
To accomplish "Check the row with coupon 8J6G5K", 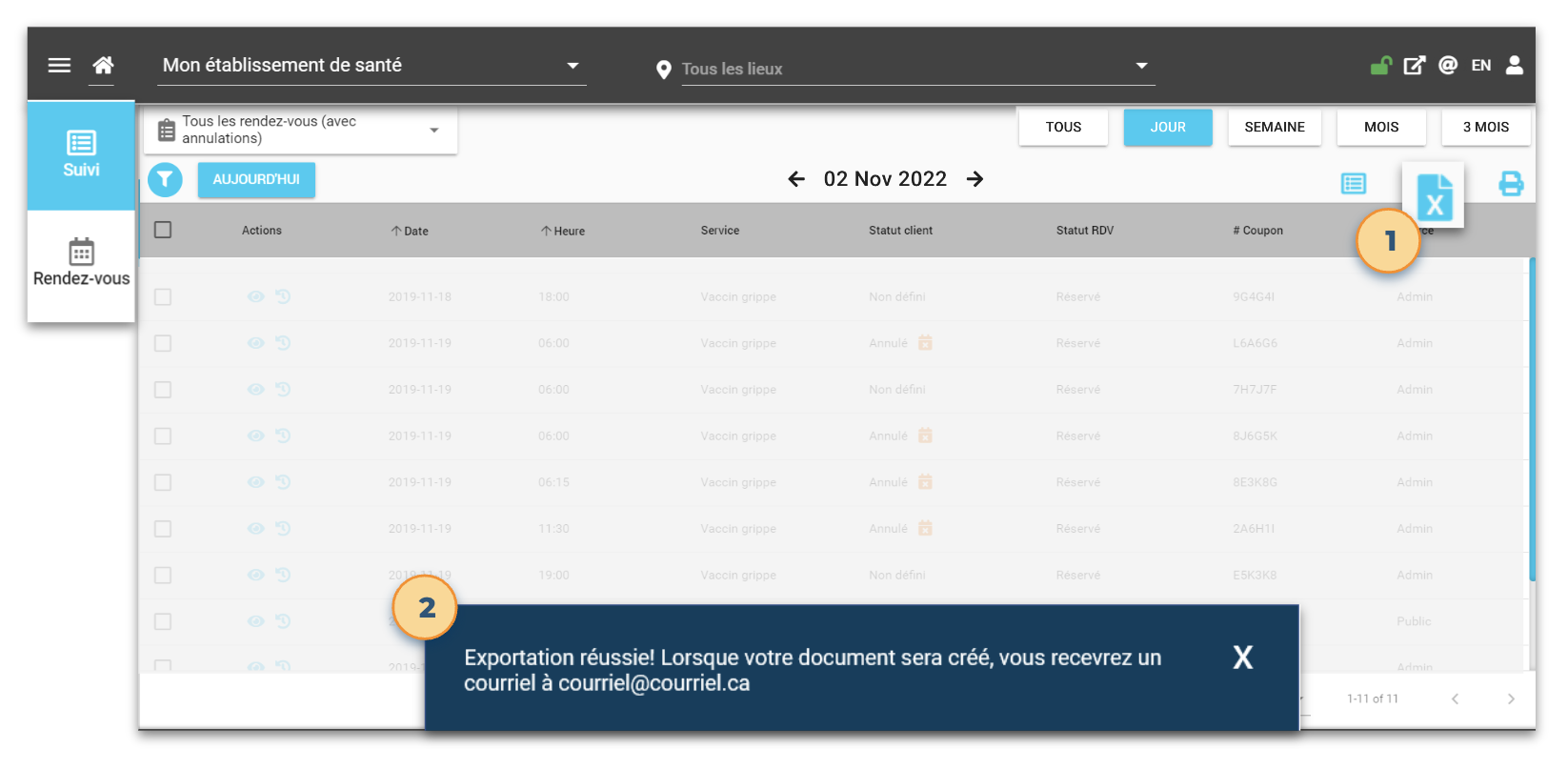I will click(x=163, y=436).
